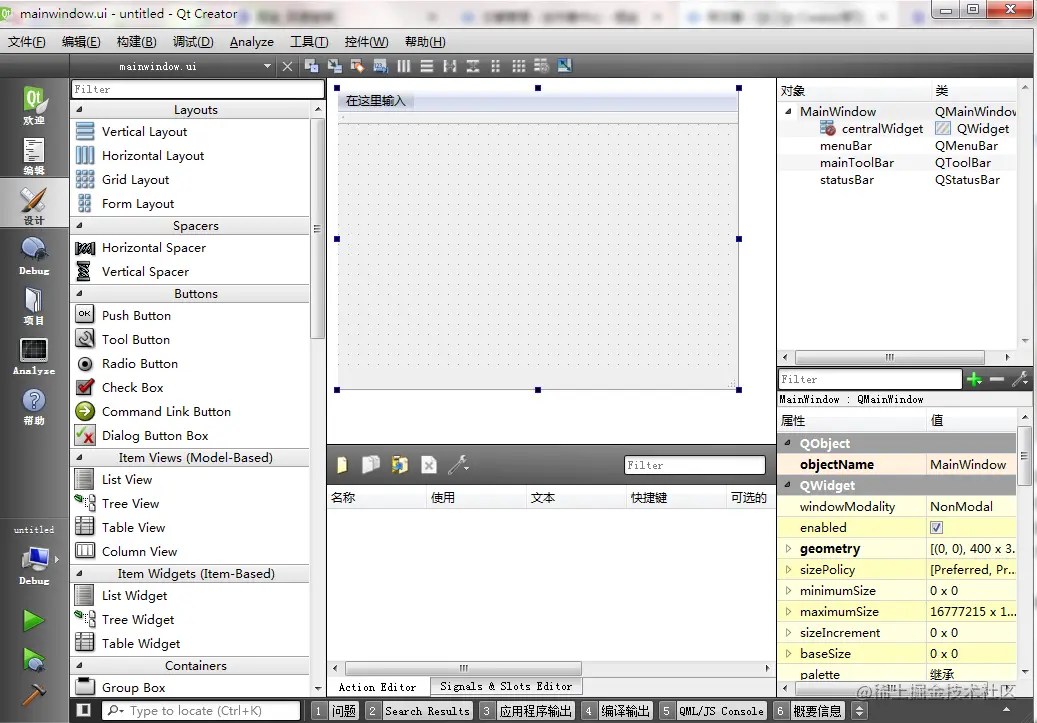Collapse the Buttons widget group
This screenshot has width=1037, height=723.
[x=79, y=294]
